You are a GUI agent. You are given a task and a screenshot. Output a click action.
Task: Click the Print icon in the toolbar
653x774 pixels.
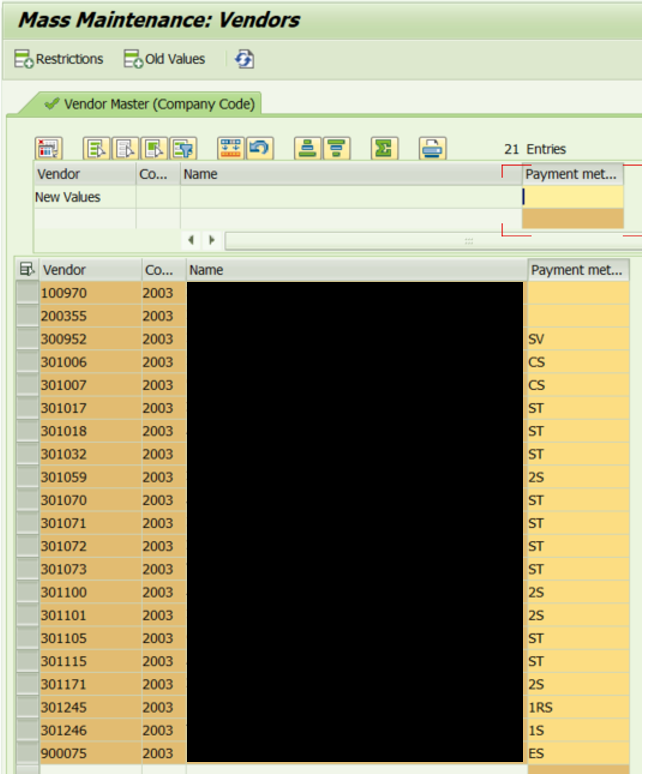coord(432,149)
